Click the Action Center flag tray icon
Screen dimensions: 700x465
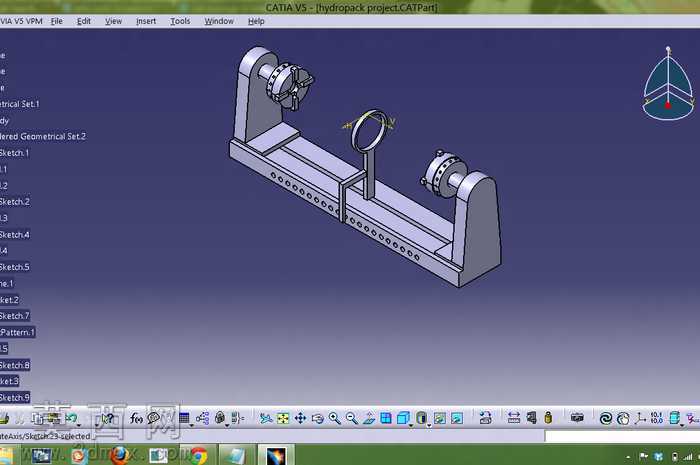tap(643, 457)
